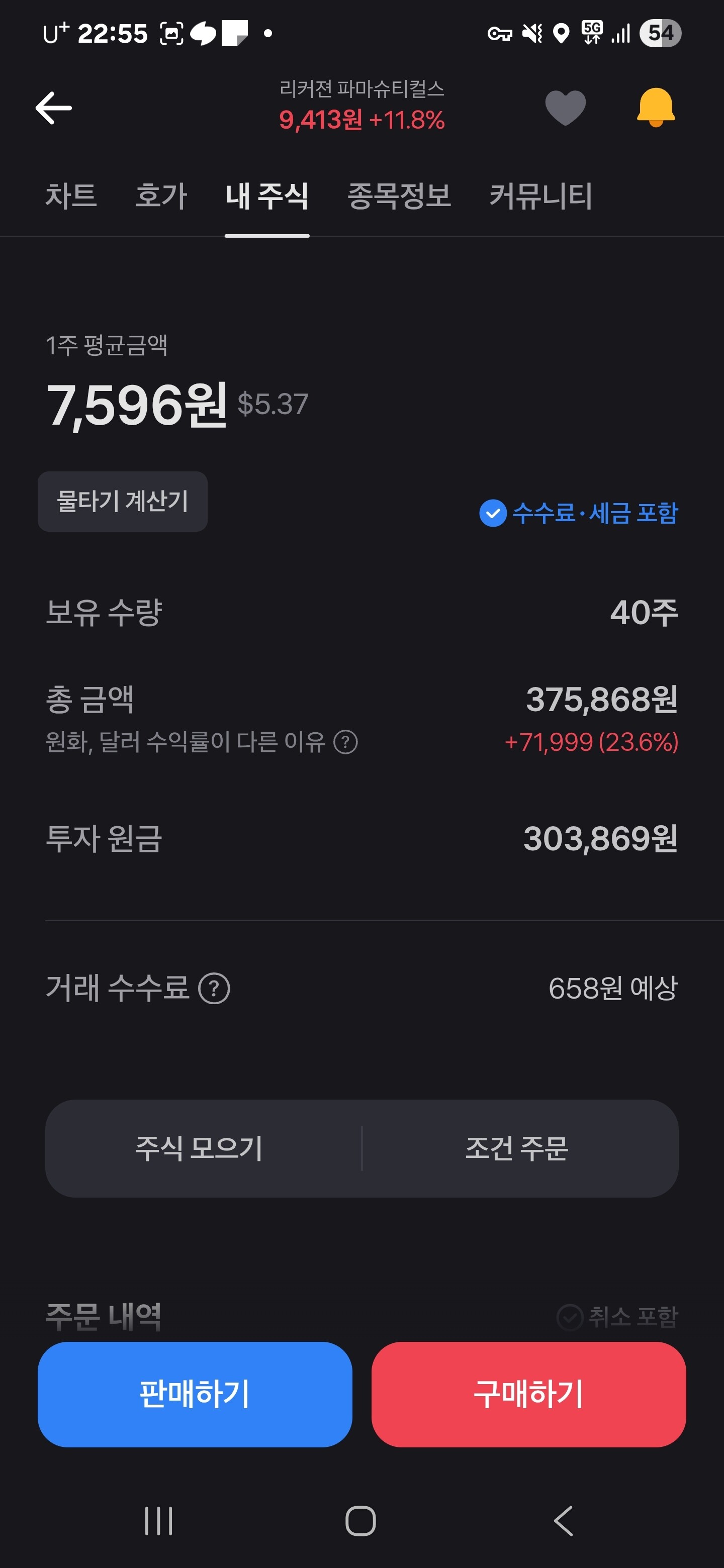Tap the back arrow at top left
724x1568 pixels.
(54, 108)
